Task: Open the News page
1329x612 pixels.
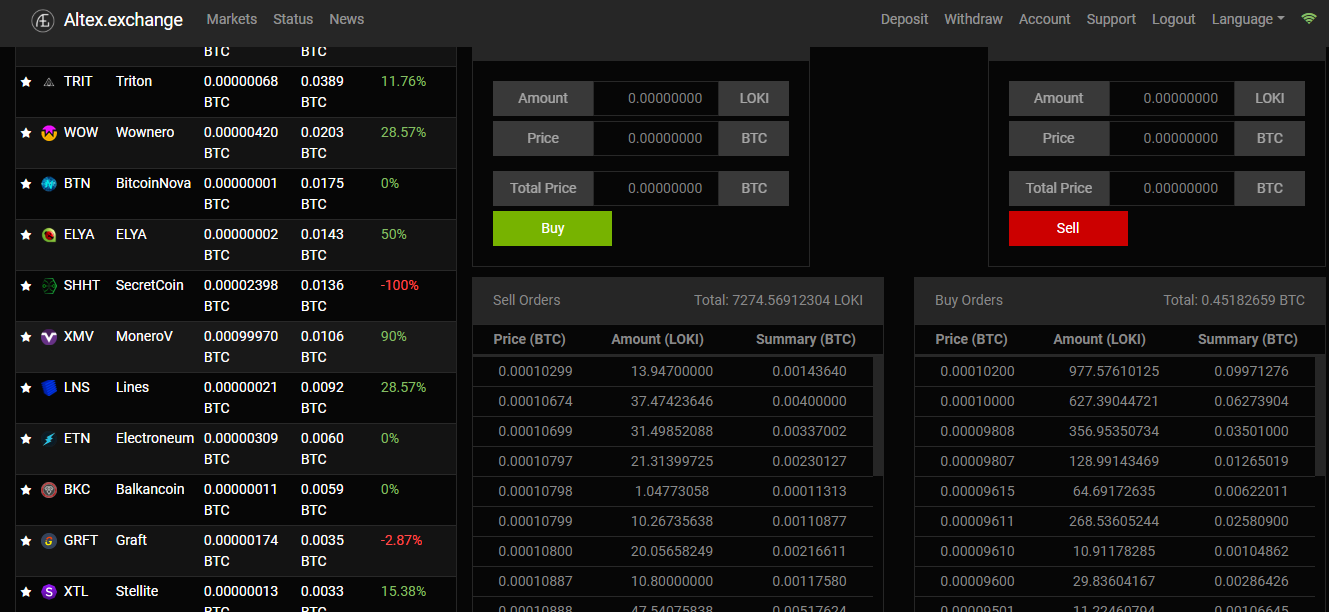Action: 347,19
